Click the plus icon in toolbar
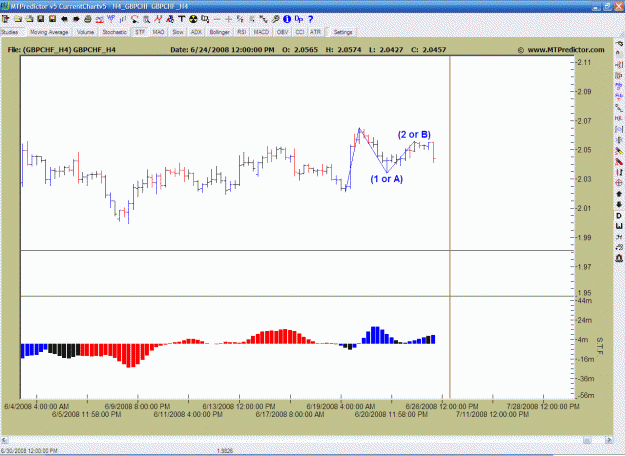 [228, 19]
